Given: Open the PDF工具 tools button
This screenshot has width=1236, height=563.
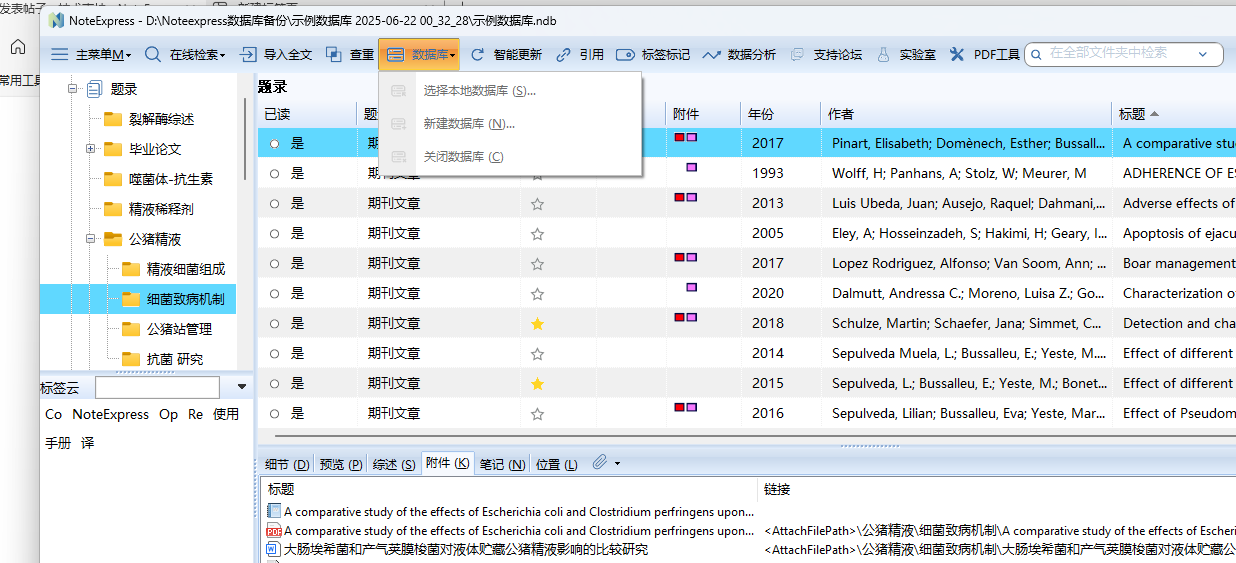Looking at the screenshot, I should click(x=984, y=55).
